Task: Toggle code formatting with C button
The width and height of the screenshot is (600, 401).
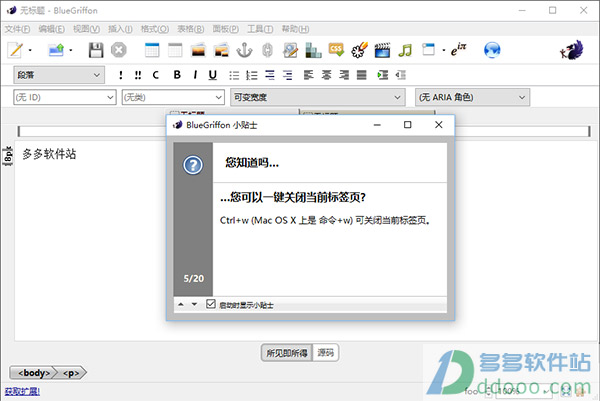Action: pyautogui.click(x=155, y=75)
